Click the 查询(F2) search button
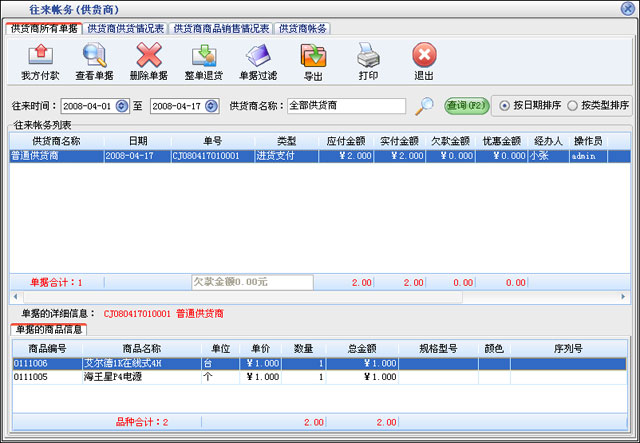The height and width of the screenshot is (443, 640). (x=467, y=106)
